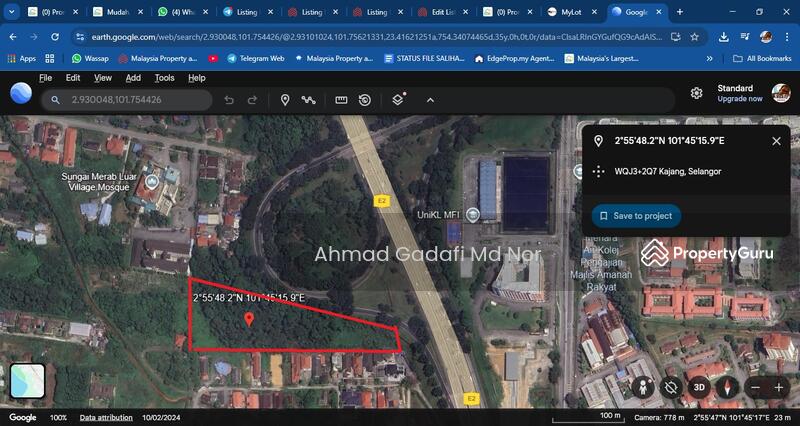800x426 pixels.
Task: Toggle the rotate view orbit button
Action: [671, 387]
